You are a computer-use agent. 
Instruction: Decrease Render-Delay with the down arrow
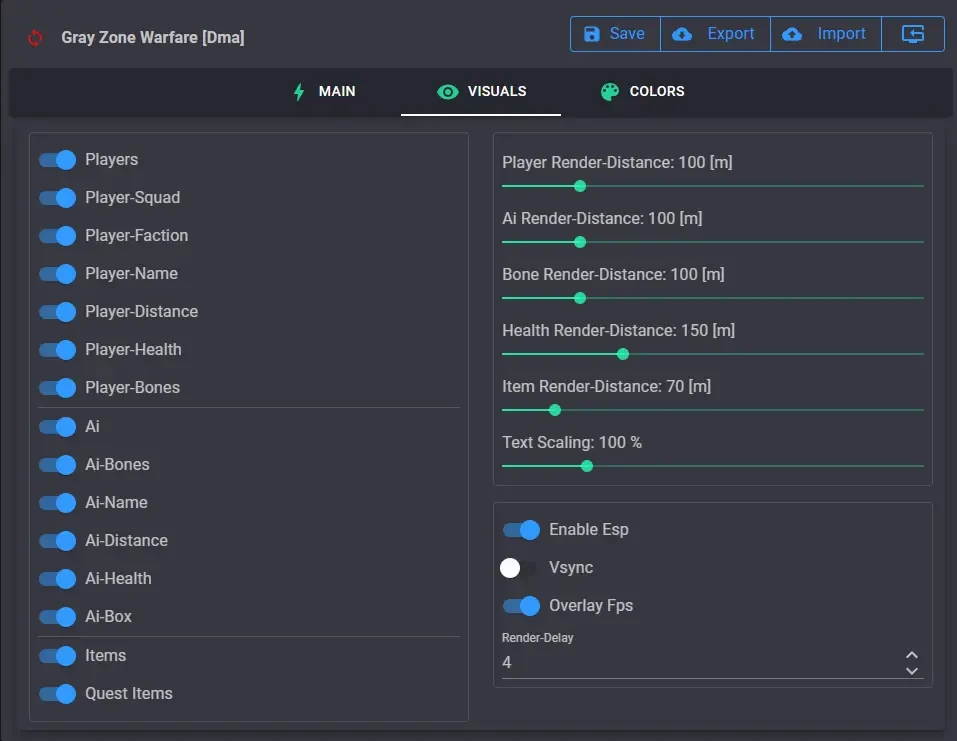pyautogui.click(x=912, y=671)
